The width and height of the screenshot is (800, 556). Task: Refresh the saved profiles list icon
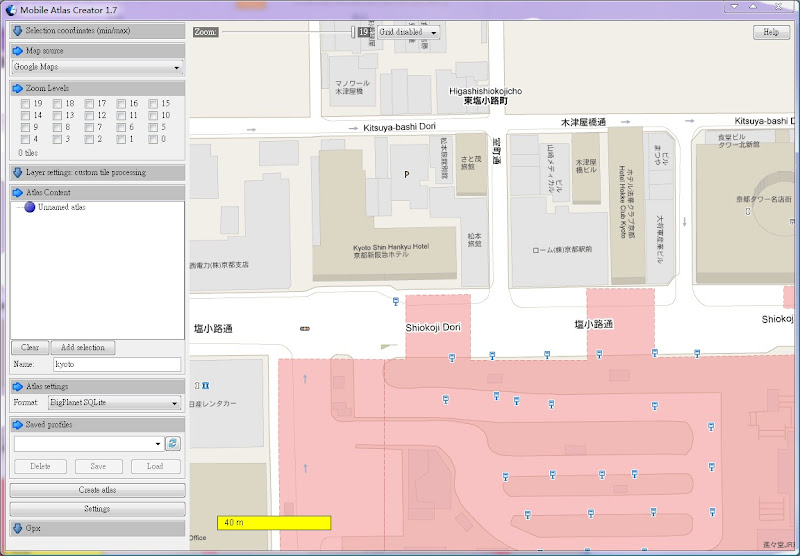173,443
